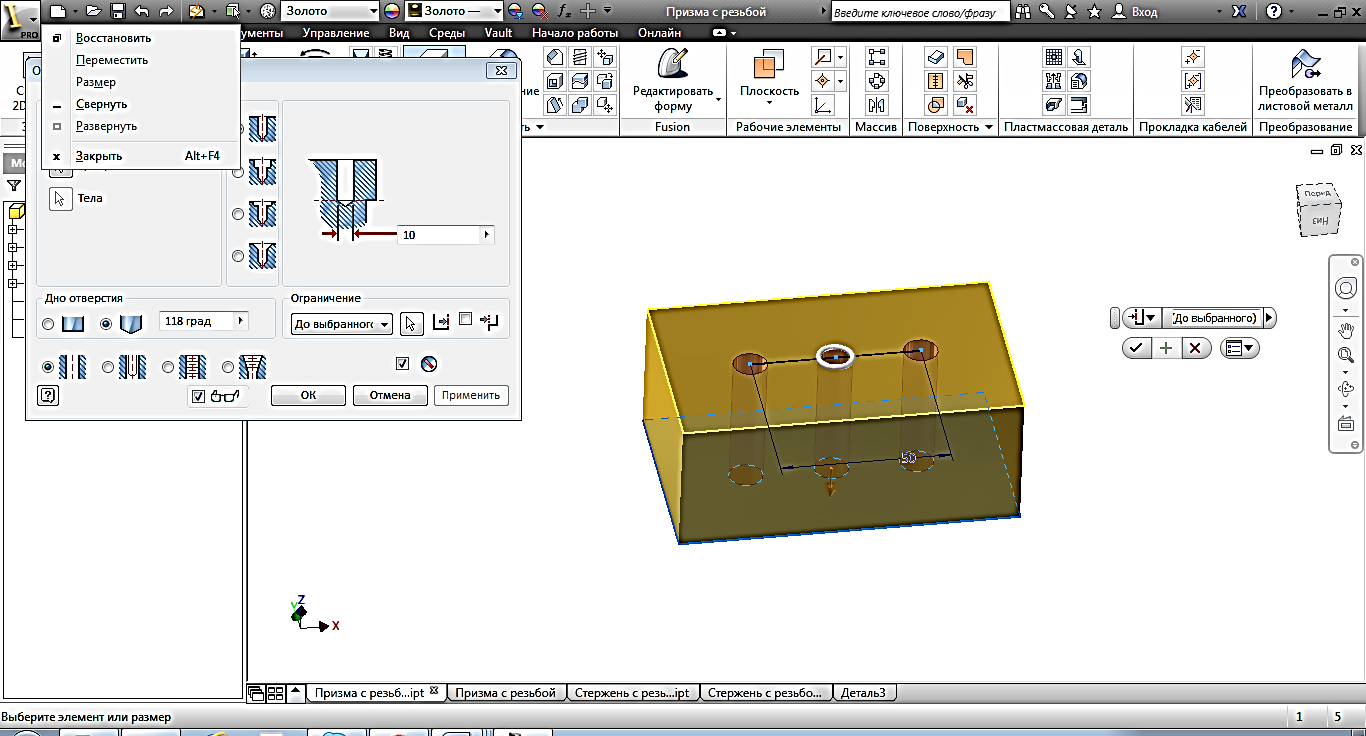Activate the orbit tool in navigation bar
Viewport: 1366px width, 736px height.
click(1346, 388)
